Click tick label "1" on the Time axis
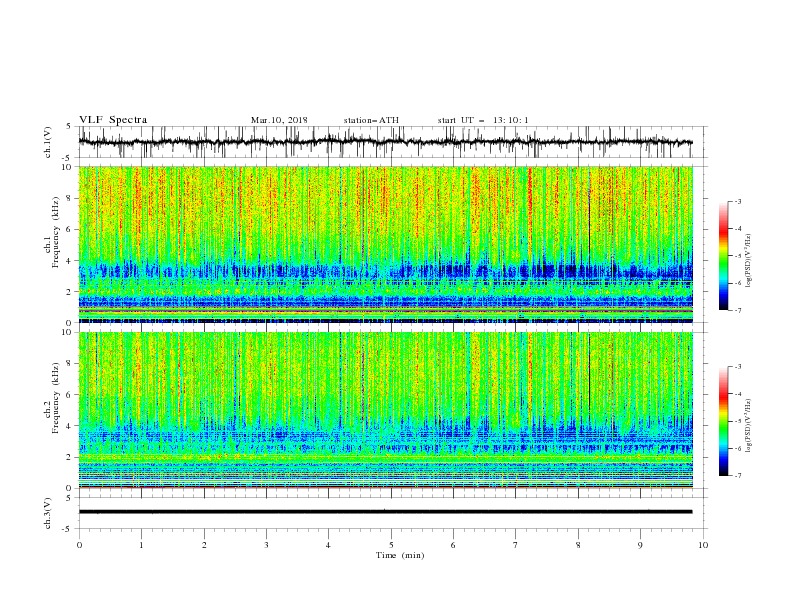This screenshot has width=792, height=612. pos(141,545)
